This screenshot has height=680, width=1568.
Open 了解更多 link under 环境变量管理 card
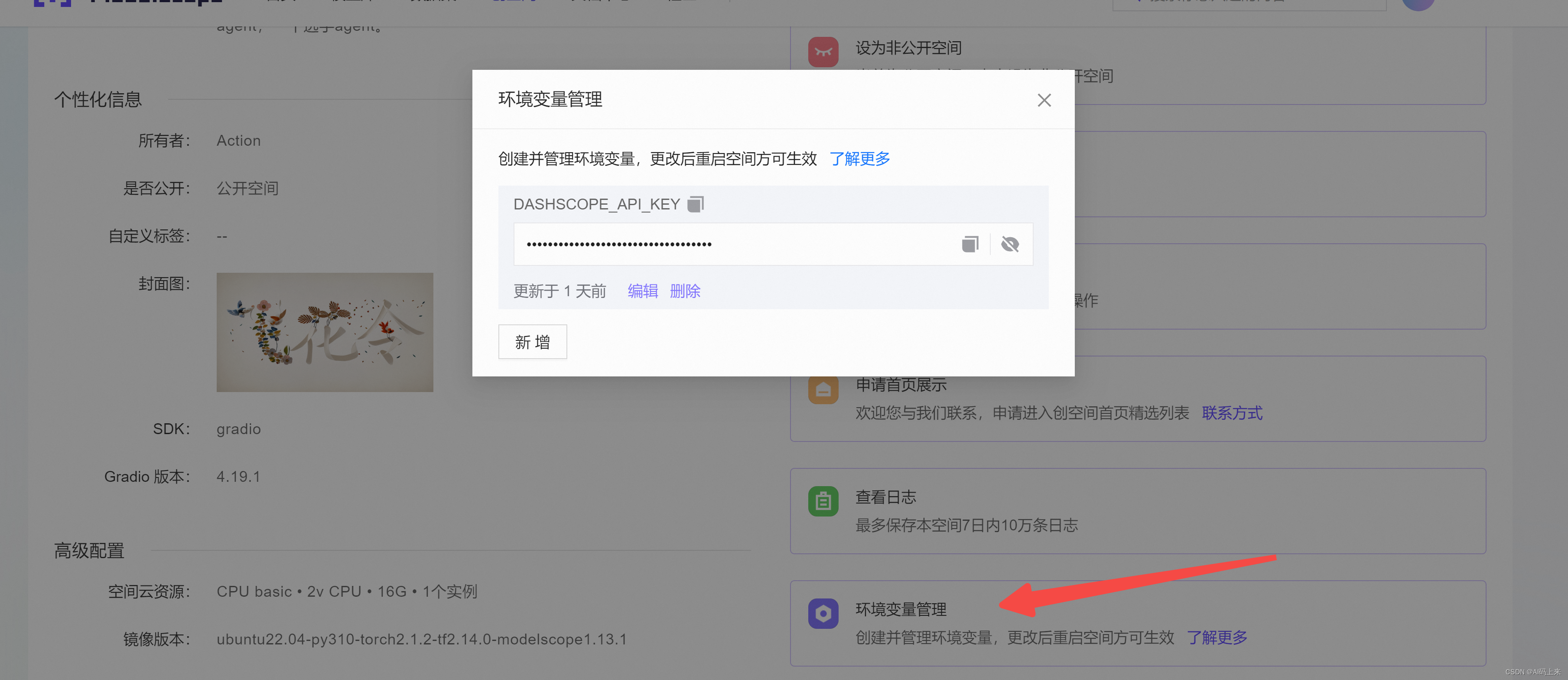click(1217, 638)
